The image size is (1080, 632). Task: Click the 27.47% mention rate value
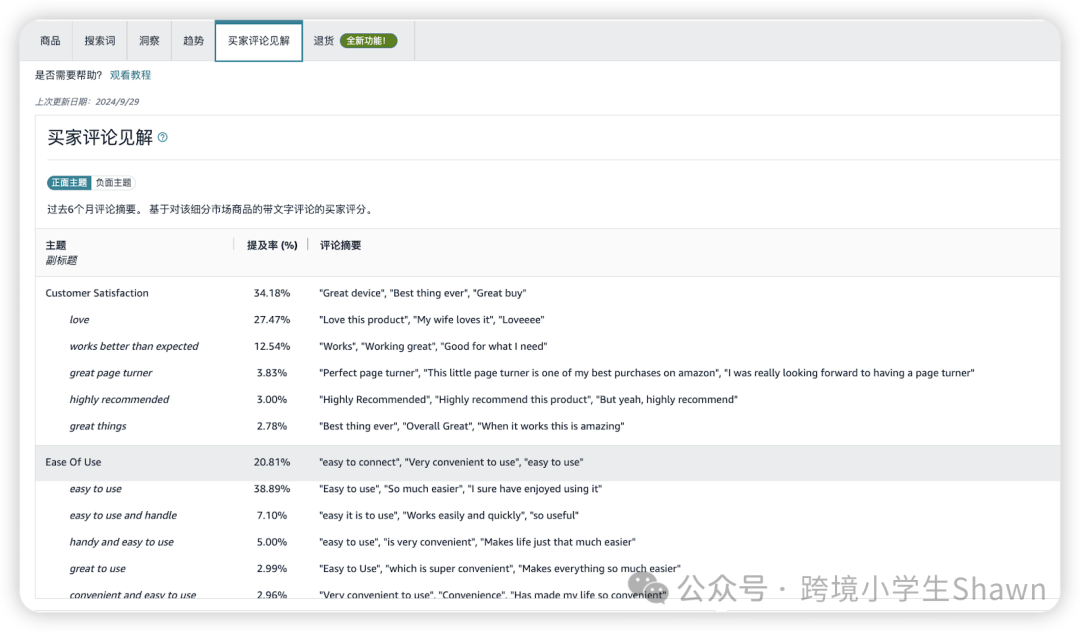pyautogui.click(x=272, y=319)
